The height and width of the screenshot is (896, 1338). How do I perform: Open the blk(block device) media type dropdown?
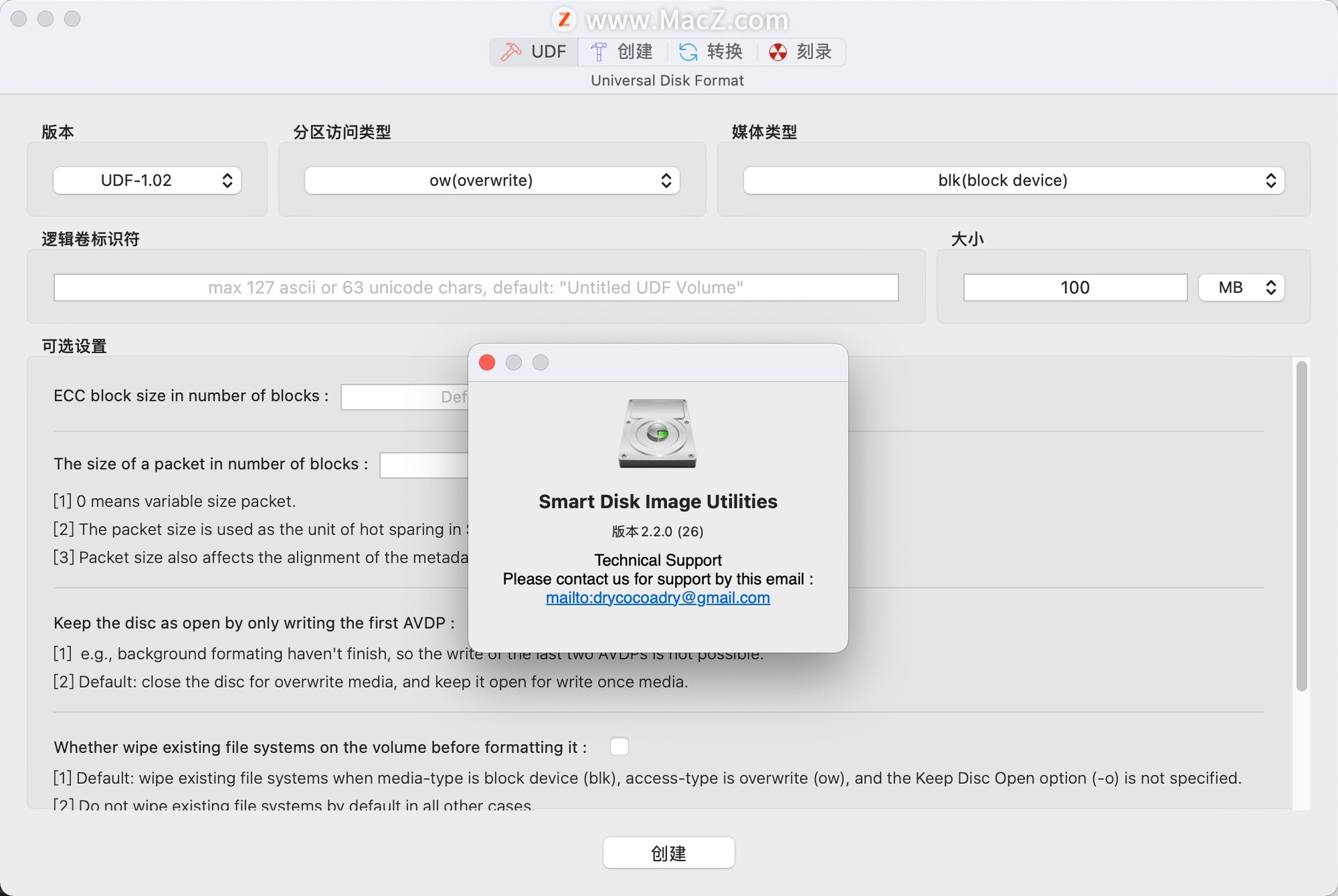[1014, 180]
